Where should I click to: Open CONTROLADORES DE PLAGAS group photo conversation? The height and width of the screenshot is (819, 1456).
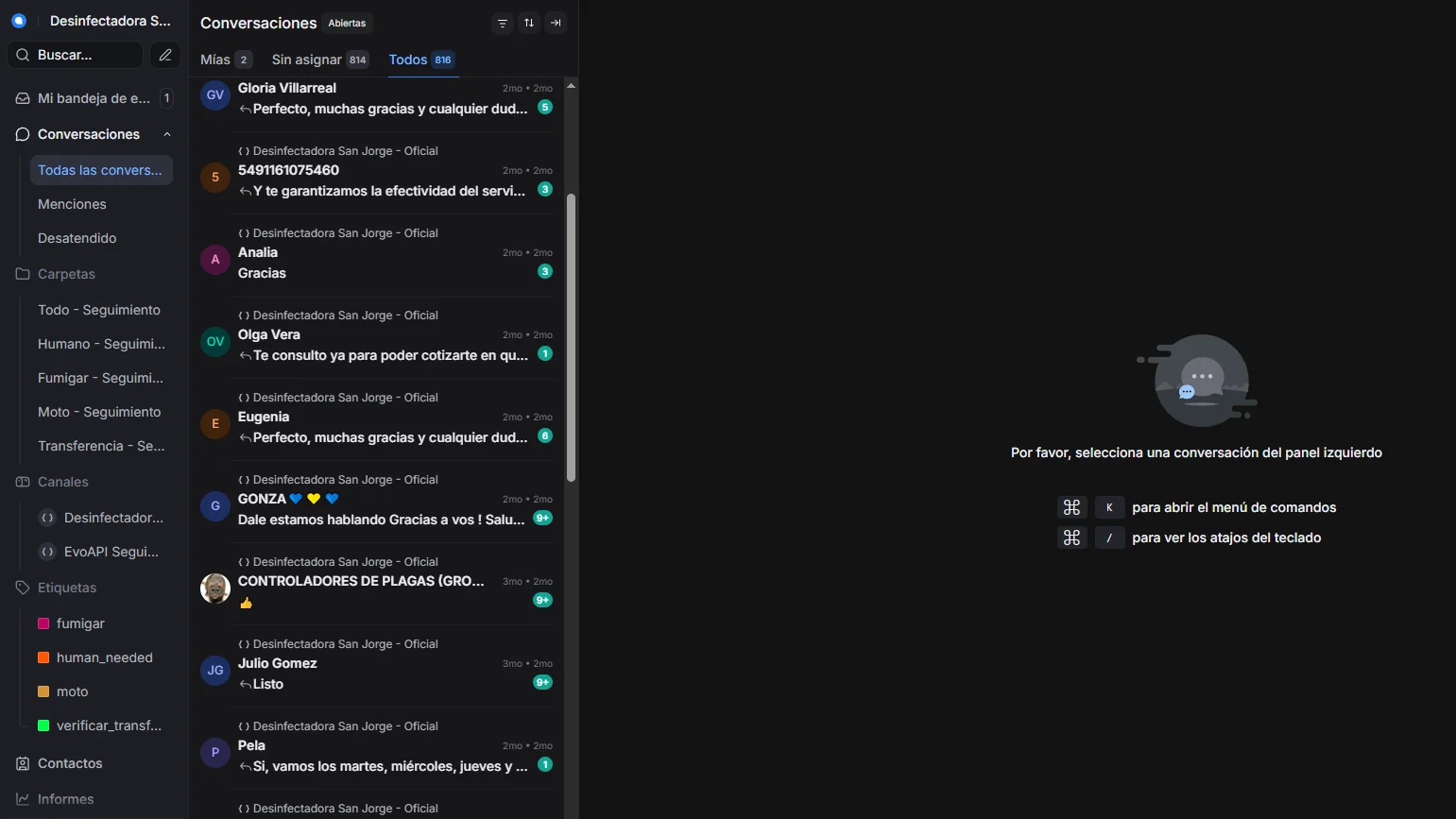point(376,584)
